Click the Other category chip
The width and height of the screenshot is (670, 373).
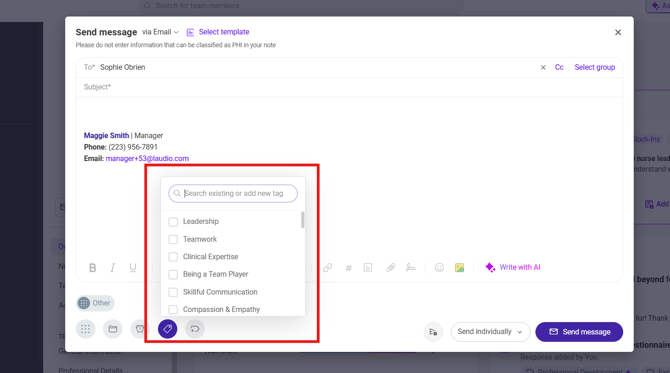pos(95,303)
